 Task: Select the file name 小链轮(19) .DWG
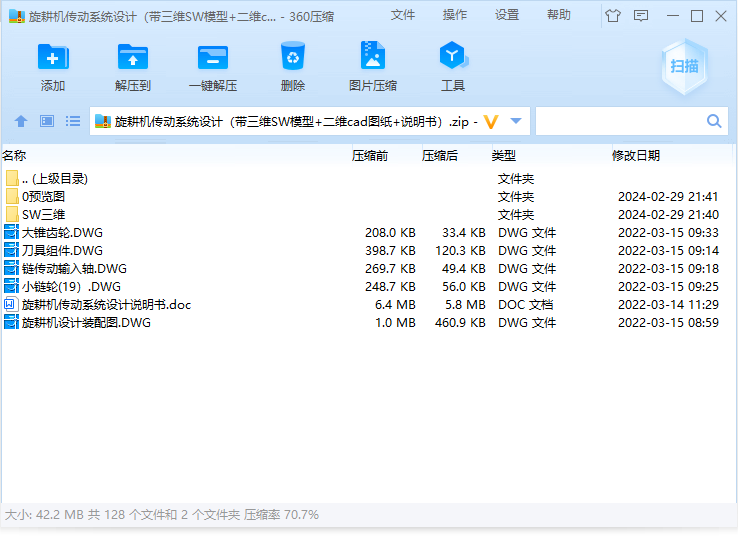pos(71,286)
